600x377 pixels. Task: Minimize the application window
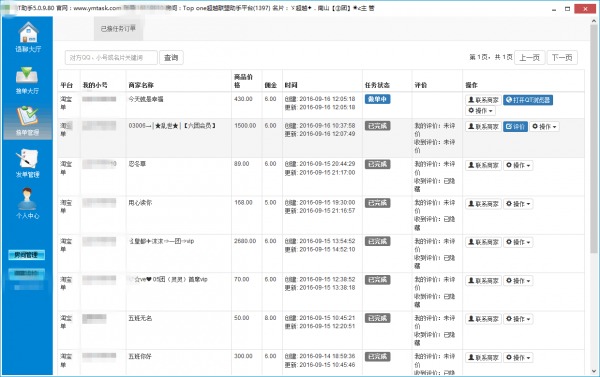click(x=554, y=9)
